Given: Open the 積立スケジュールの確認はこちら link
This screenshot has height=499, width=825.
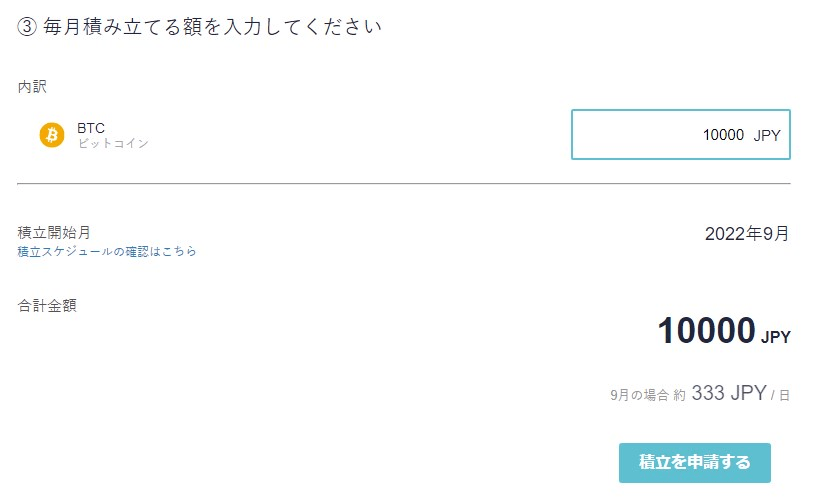Looking at the screenshot, I should tap(107, 252).
